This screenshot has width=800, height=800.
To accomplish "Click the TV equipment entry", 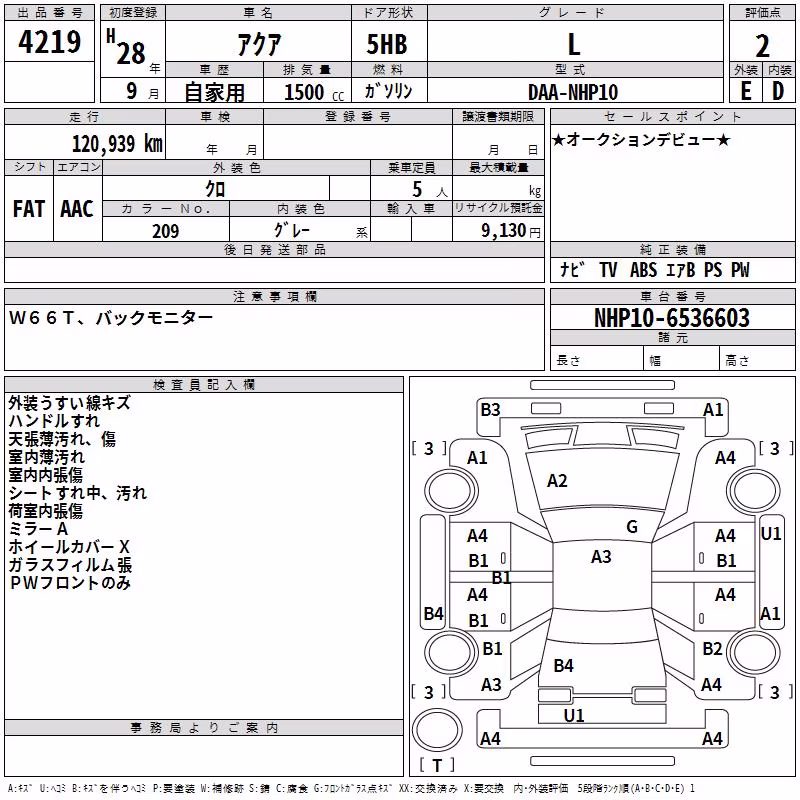I will point(608,270).
